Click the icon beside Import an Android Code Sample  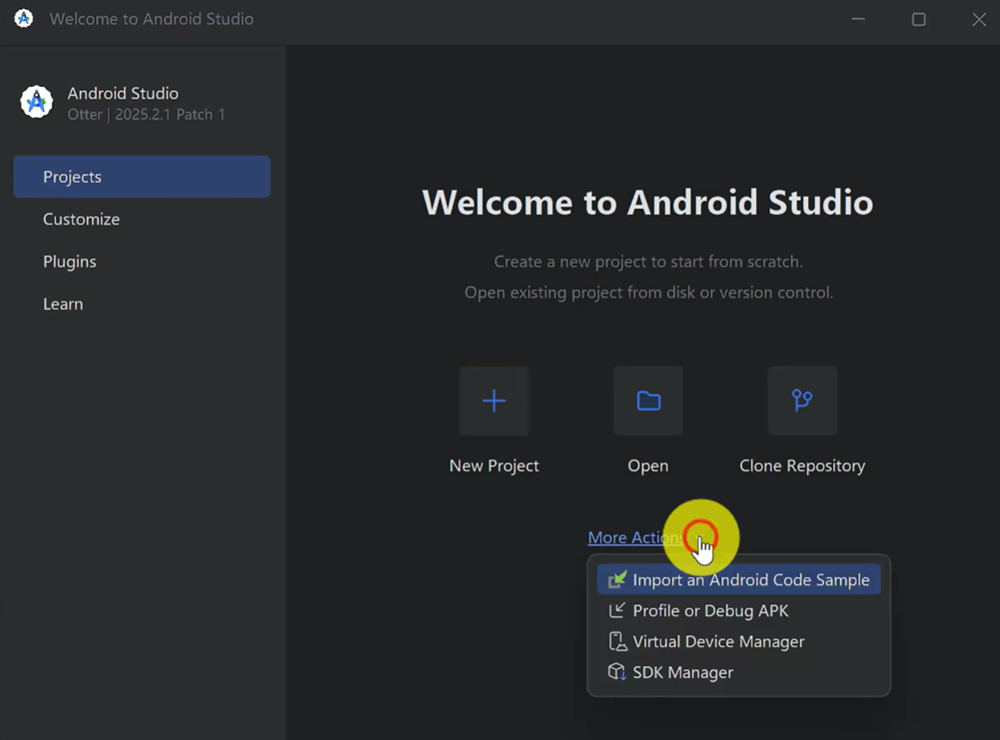(617, 580)
